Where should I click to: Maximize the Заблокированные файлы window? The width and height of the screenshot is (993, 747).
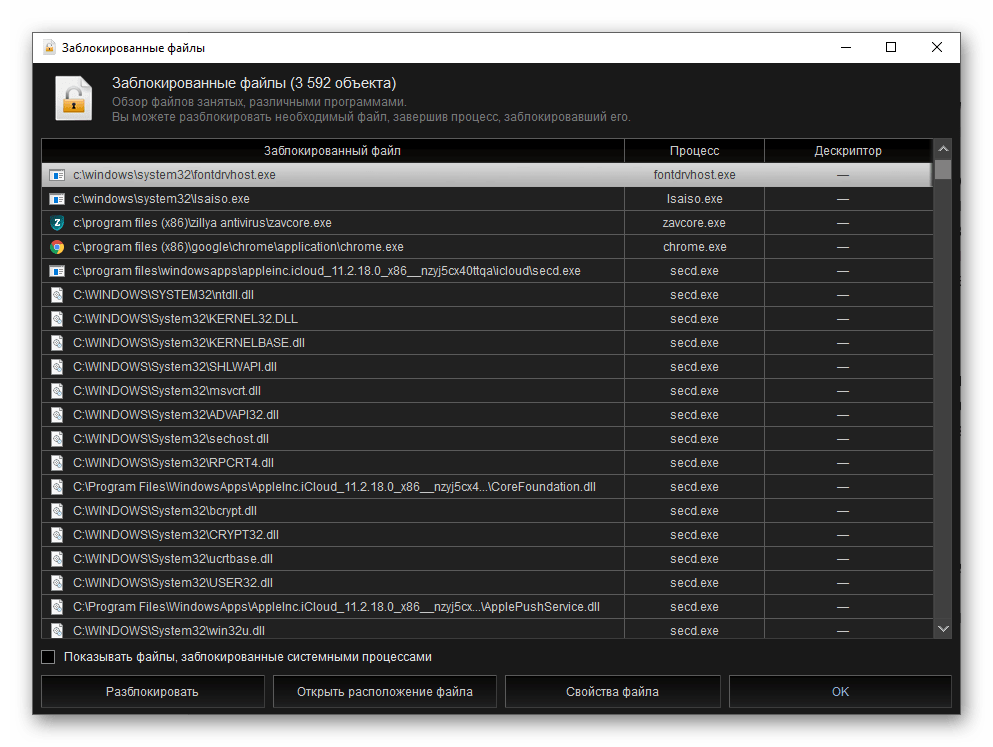pyautogui.click(x=891, y=47)
